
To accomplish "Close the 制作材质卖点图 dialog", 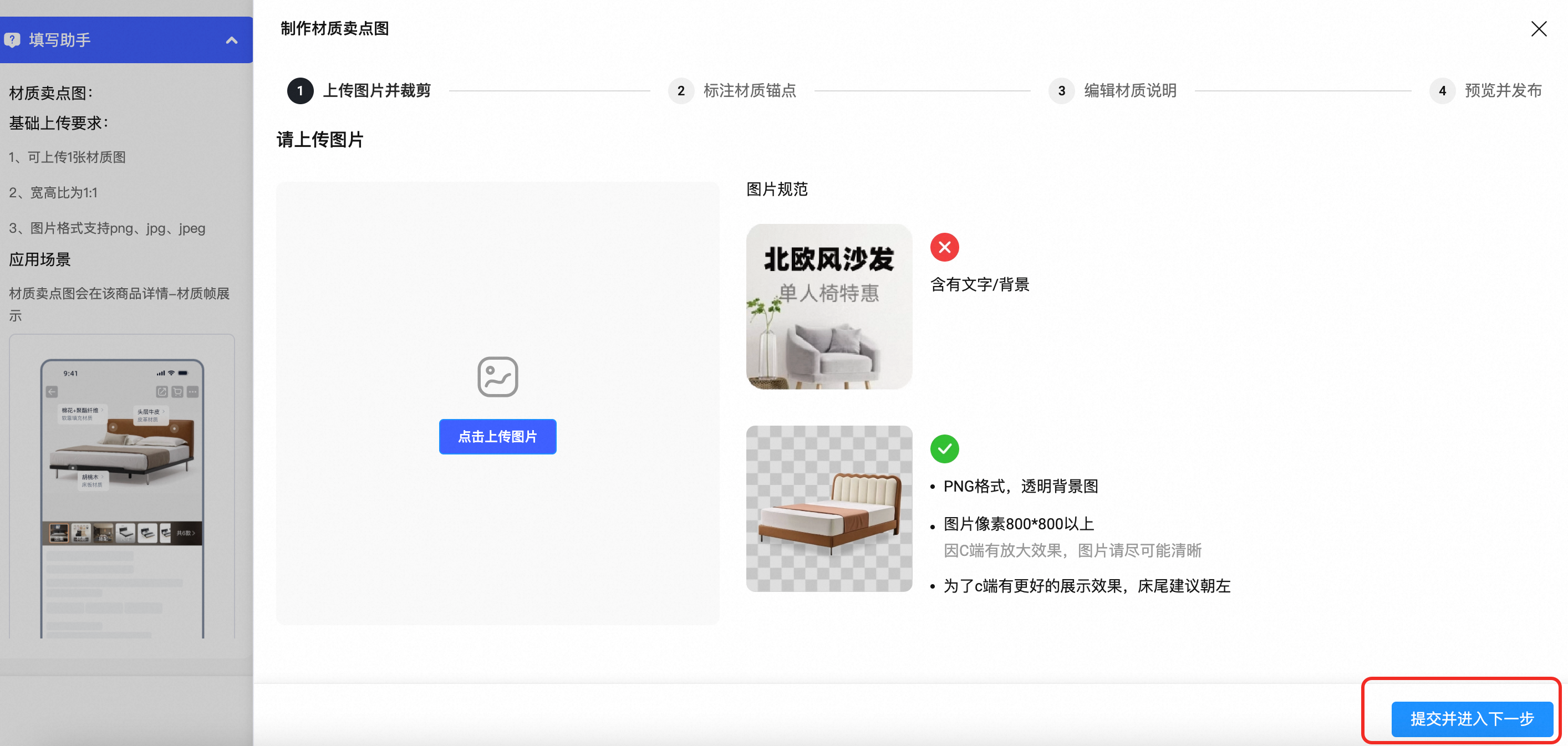I will pyautogui.click(x=1539, y=29).
